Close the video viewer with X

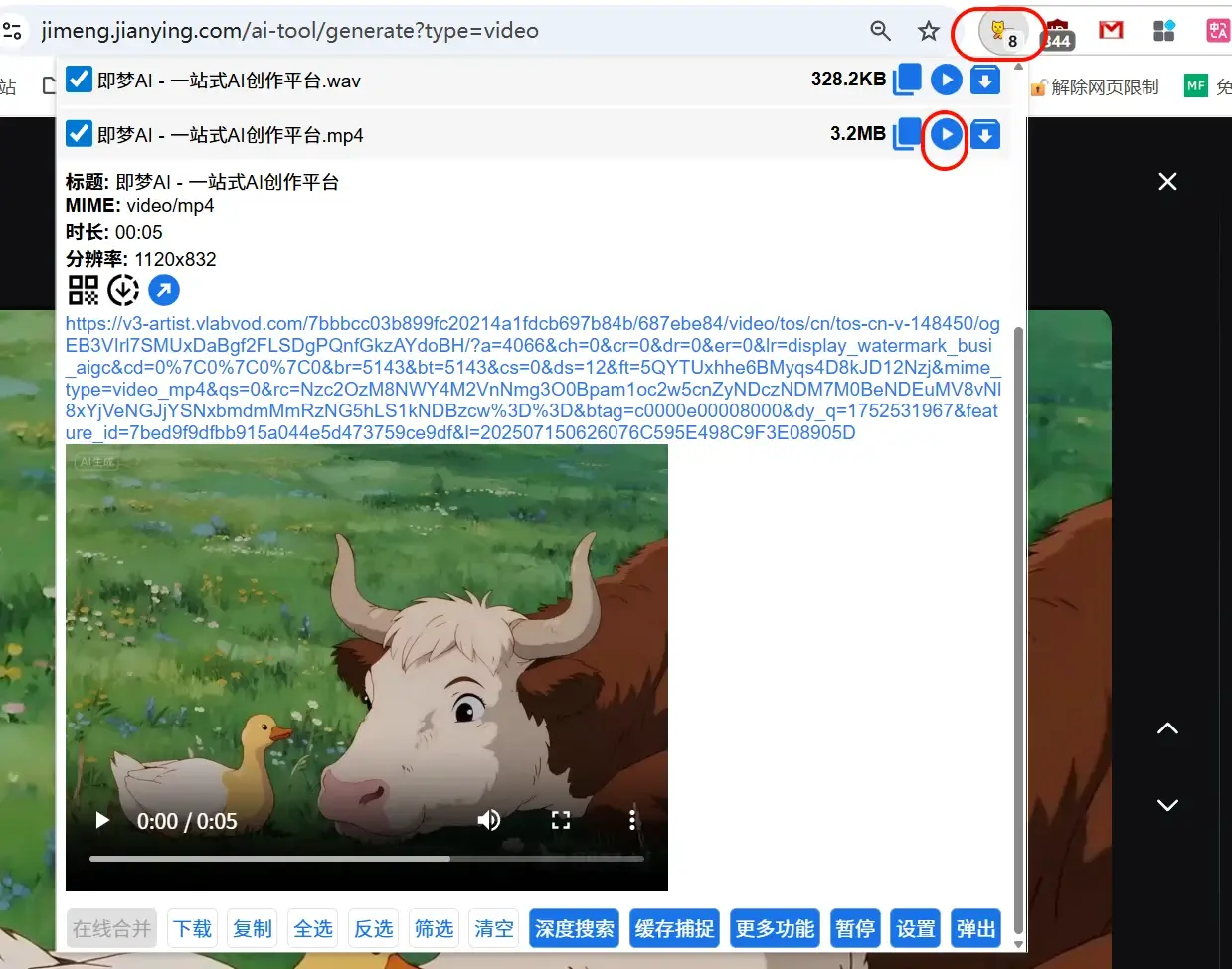(x=1167, y=181)
